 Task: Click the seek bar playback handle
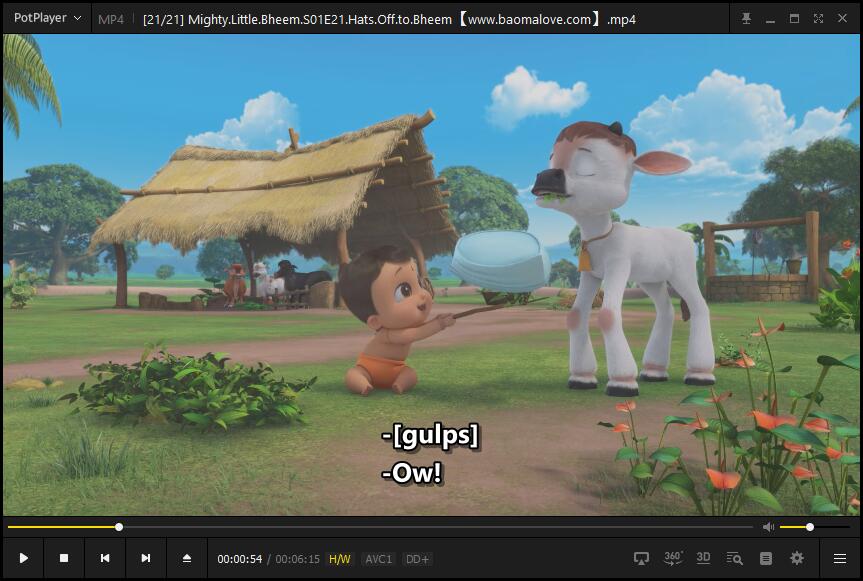click(119, 527)
